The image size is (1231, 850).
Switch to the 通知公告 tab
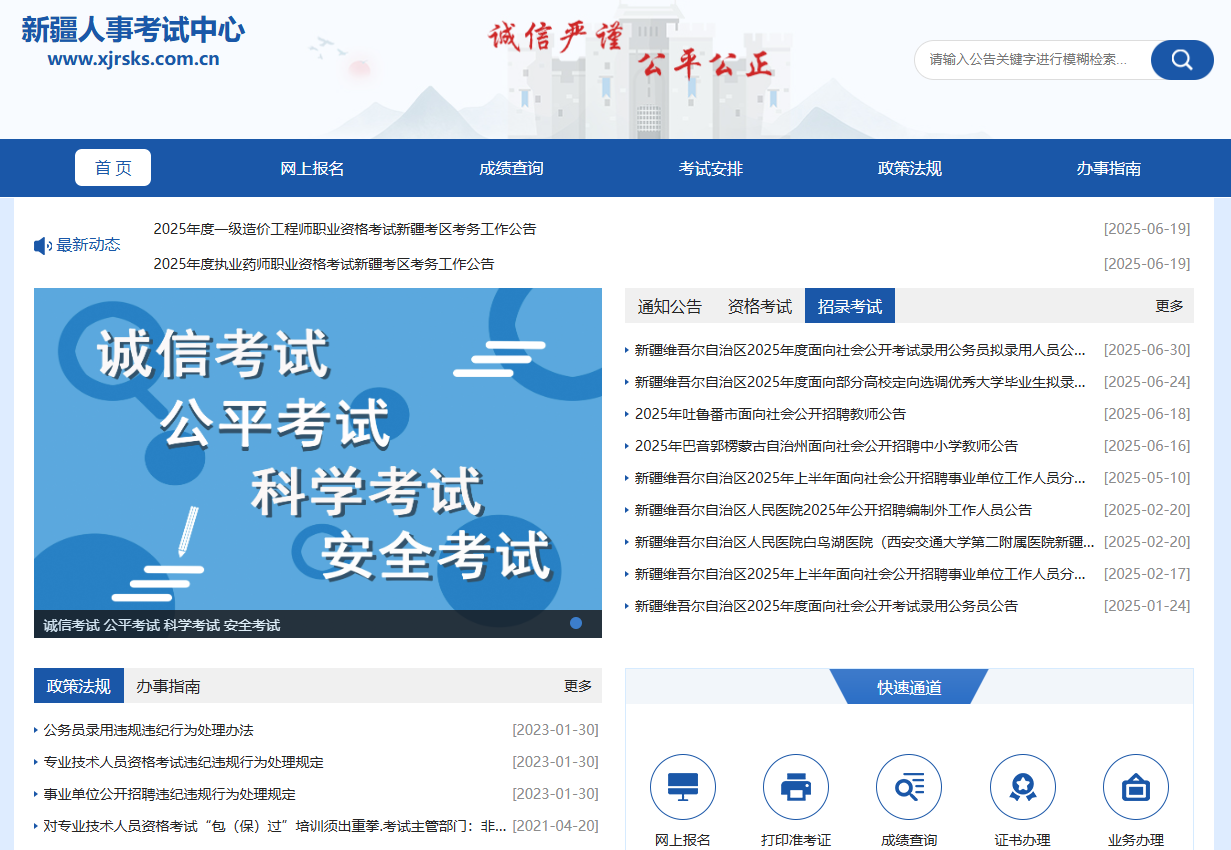coord(670,306)
